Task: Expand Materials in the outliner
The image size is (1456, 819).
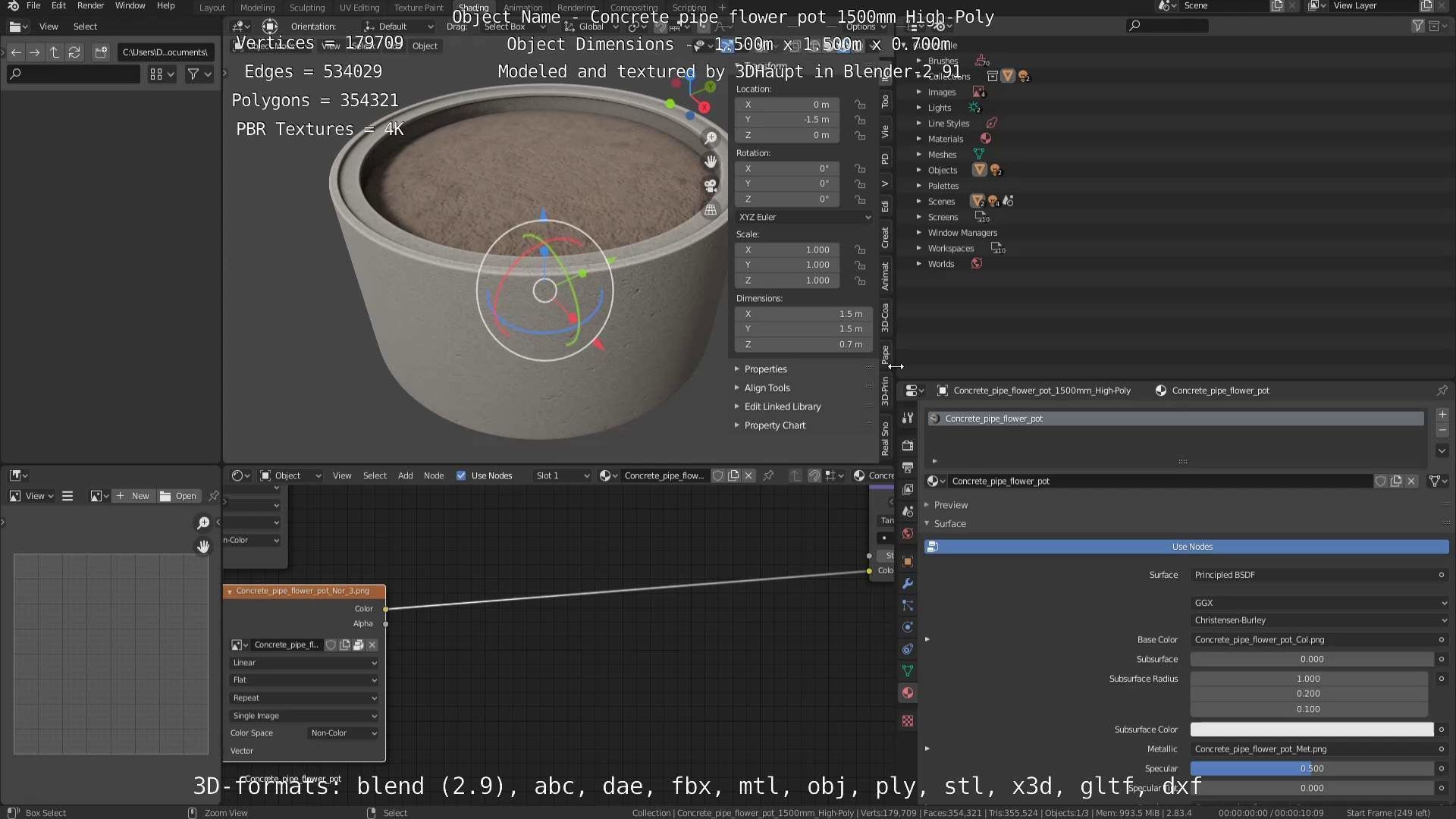Action: point(918,140)
